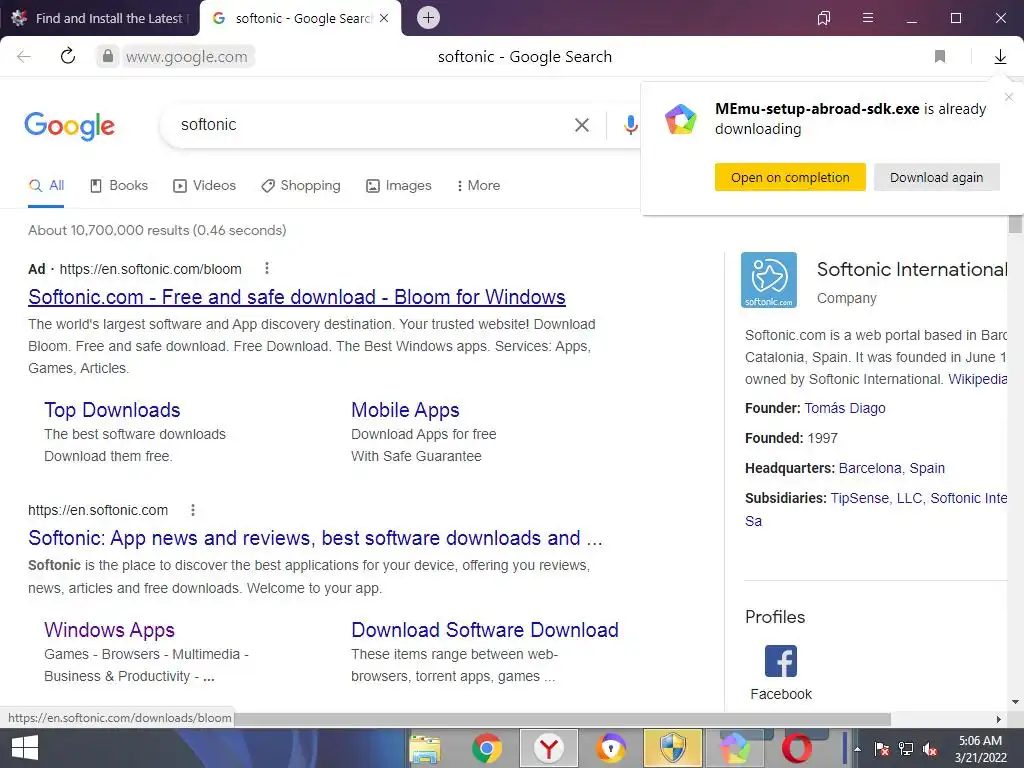Open Opera browser from taskbar

click(x=797, y=748)
